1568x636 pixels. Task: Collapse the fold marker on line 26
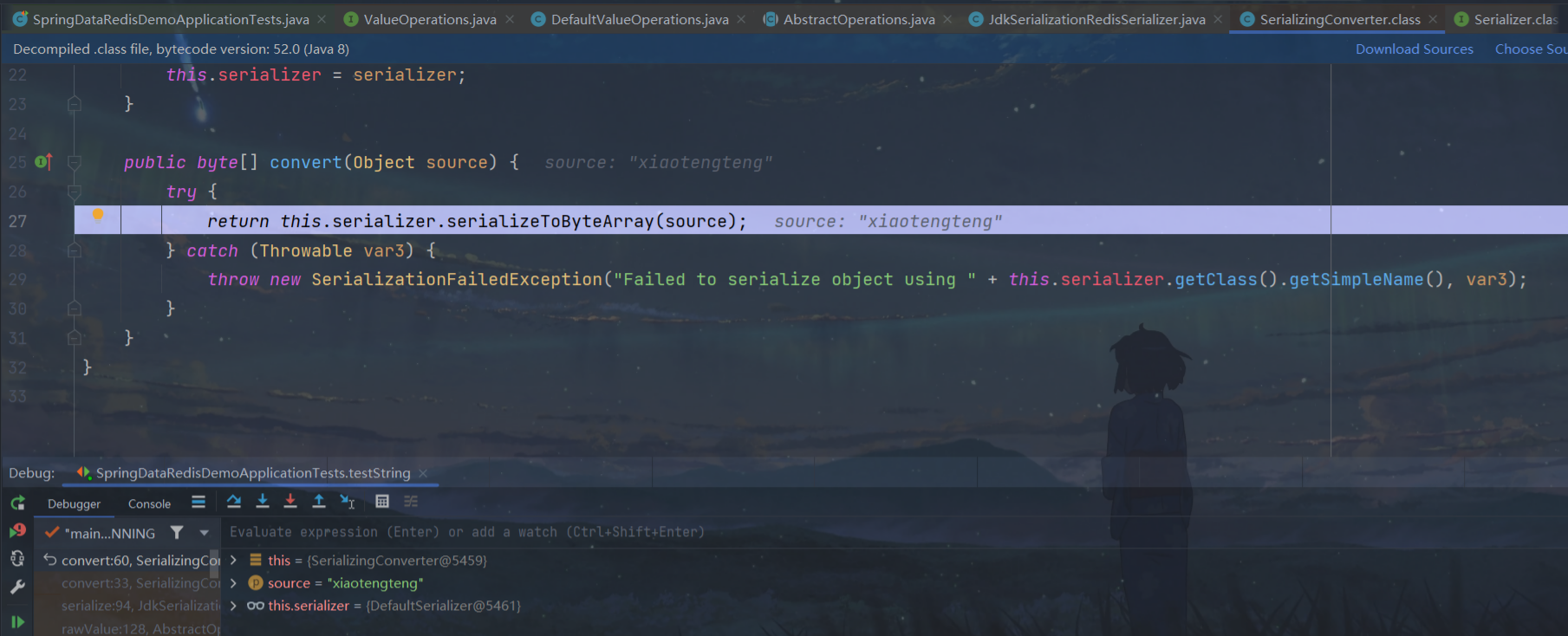click(x=75, y=191)
